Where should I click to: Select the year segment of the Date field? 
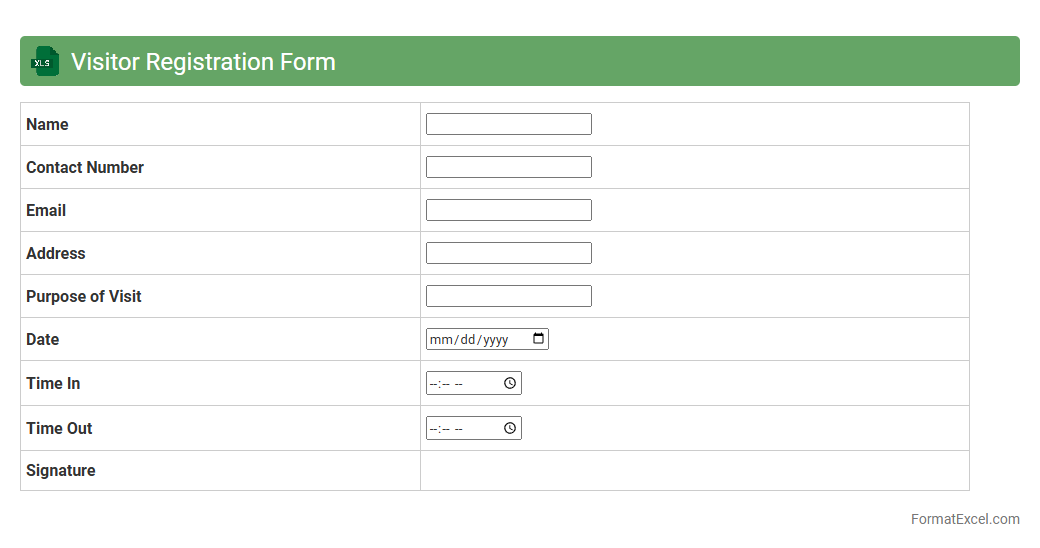pyautogui.click(x=495, y=340)
